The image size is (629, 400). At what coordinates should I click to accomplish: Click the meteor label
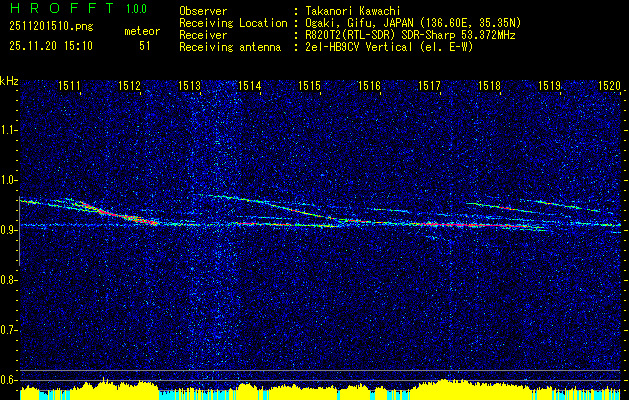coord(142,31)
